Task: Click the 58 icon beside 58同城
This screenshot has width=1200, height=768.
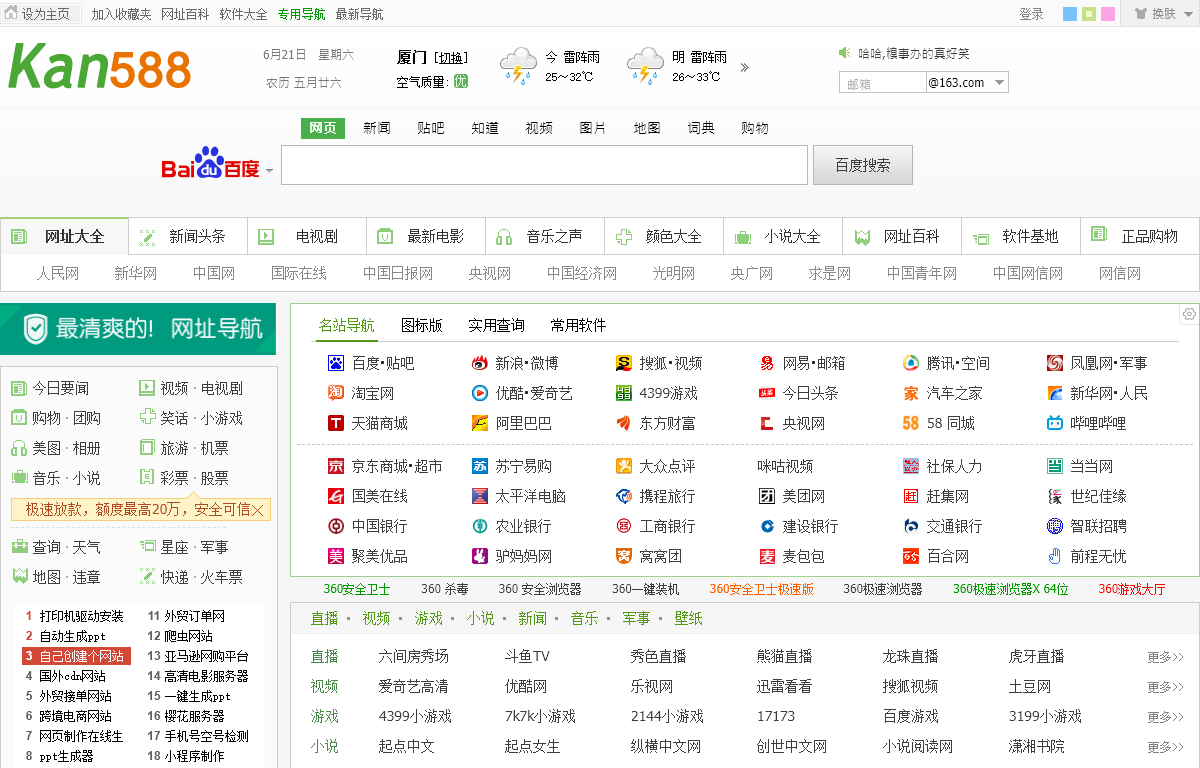Action: point(911,423)
